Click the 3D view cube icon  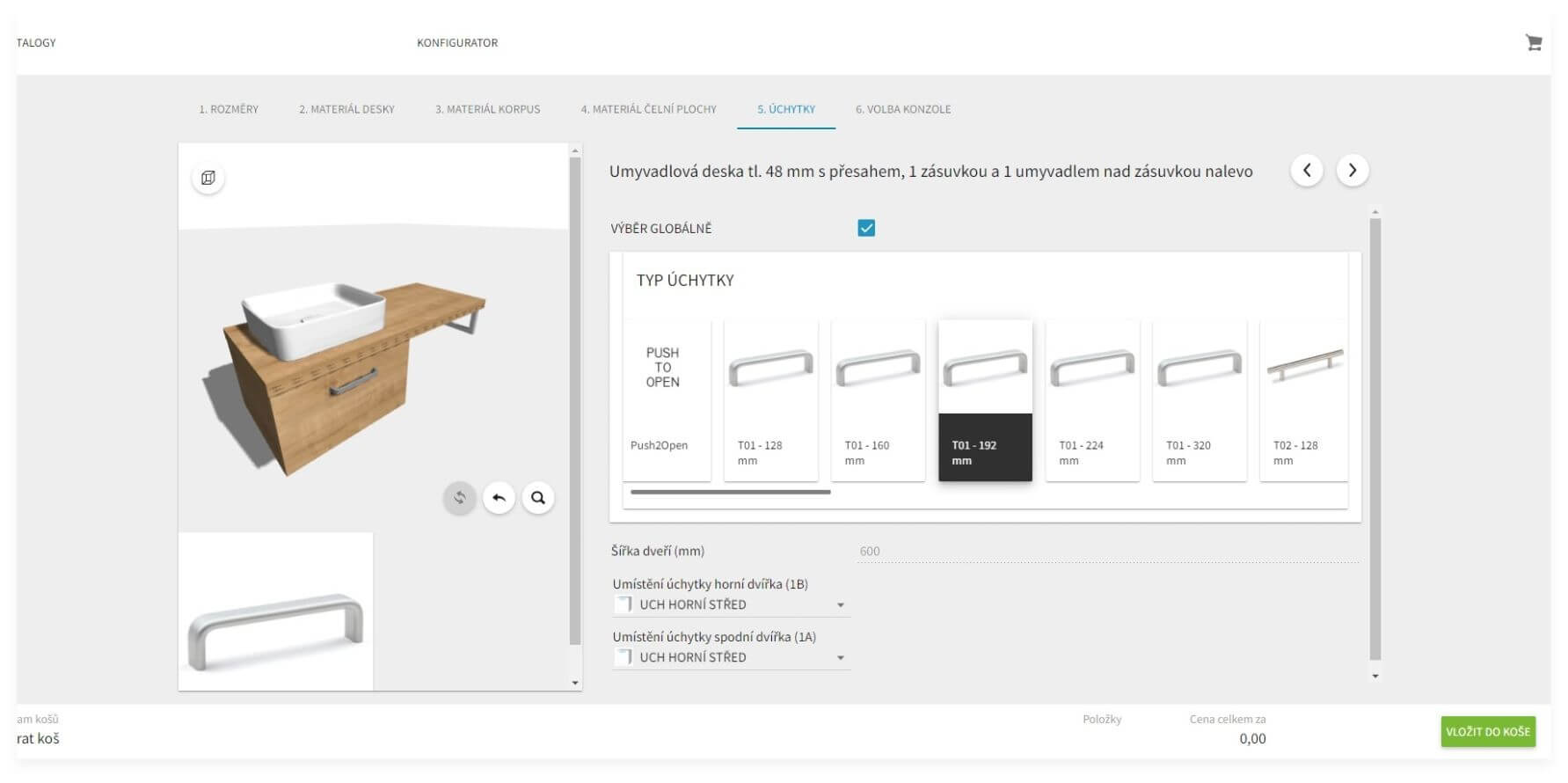click(208, 178)
